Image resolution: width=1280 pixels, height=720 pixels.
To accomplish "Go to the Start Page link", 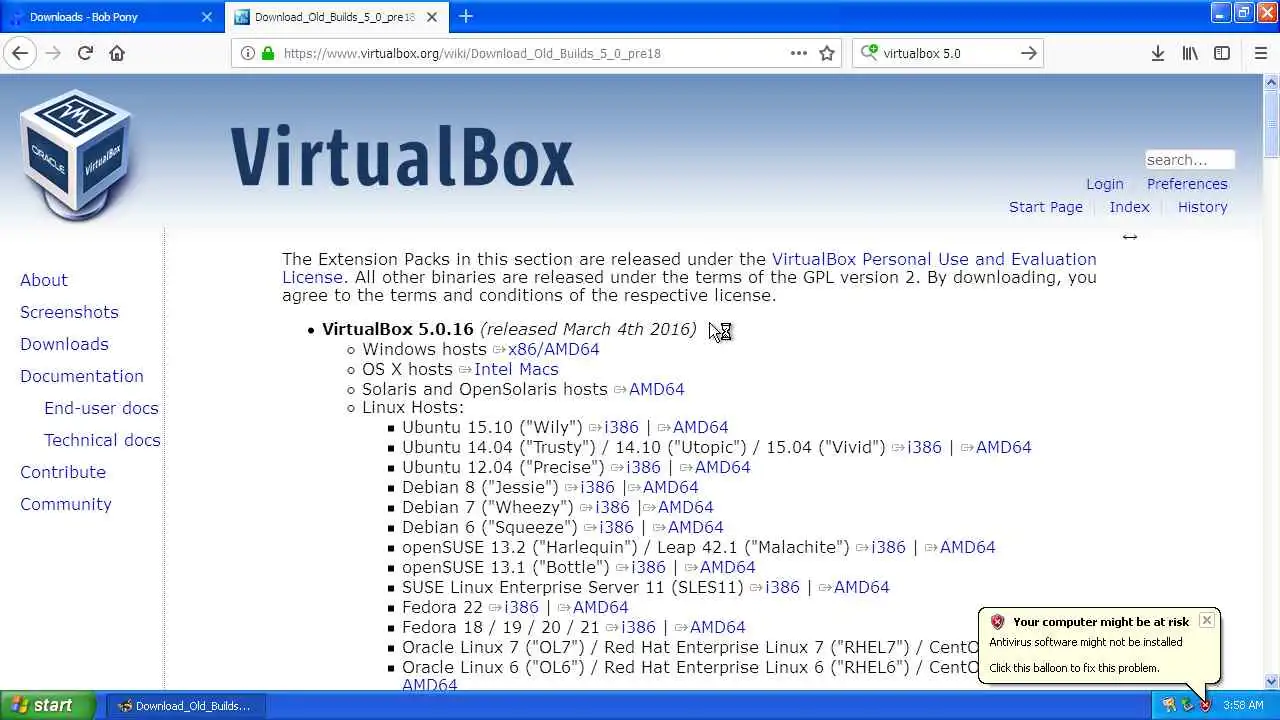I will tap(1046, 207).
